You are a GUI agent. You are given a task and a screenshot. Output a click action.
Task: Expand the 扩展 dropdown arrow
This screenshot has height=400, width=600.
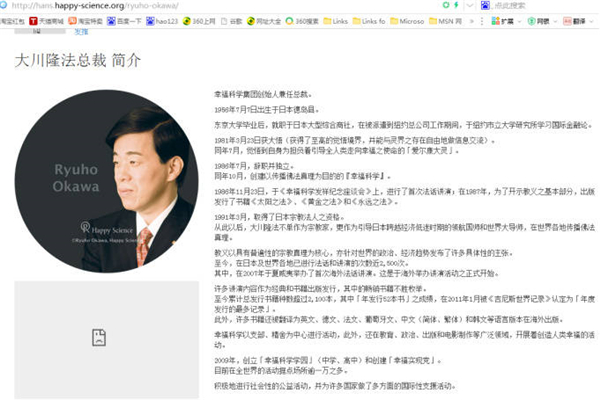pyautogui.click(x=519, y=21)
